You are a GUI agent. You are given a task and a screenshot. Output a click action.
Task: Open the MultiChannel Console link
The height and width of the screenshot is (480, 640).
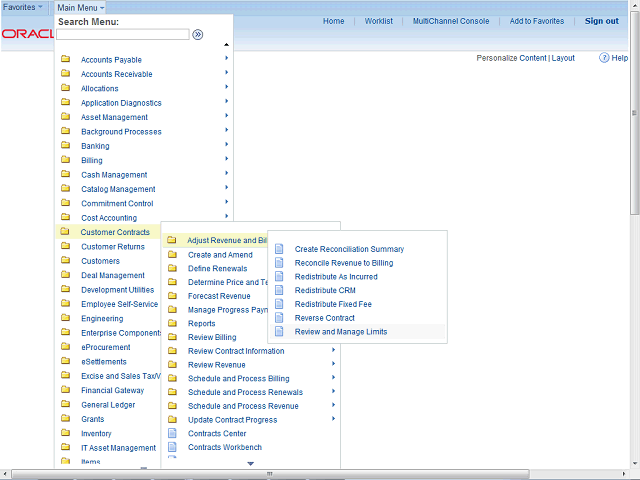[x=451, y=21]
